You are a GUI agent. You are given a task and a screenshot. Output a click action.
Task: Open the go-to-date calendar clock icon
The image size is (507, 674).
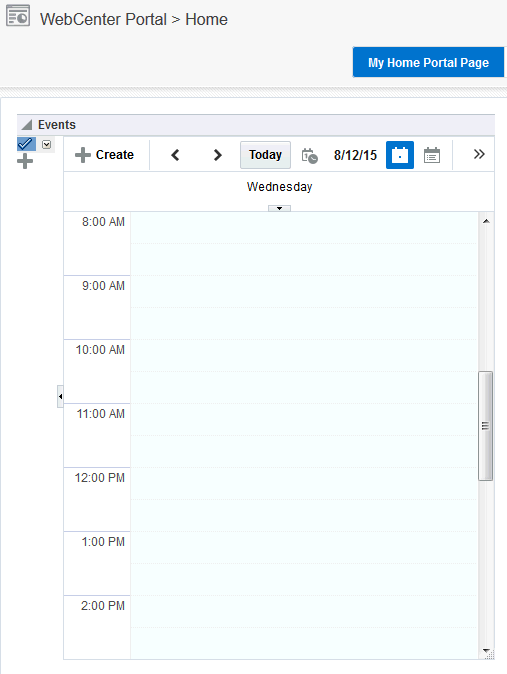[310, 155]
